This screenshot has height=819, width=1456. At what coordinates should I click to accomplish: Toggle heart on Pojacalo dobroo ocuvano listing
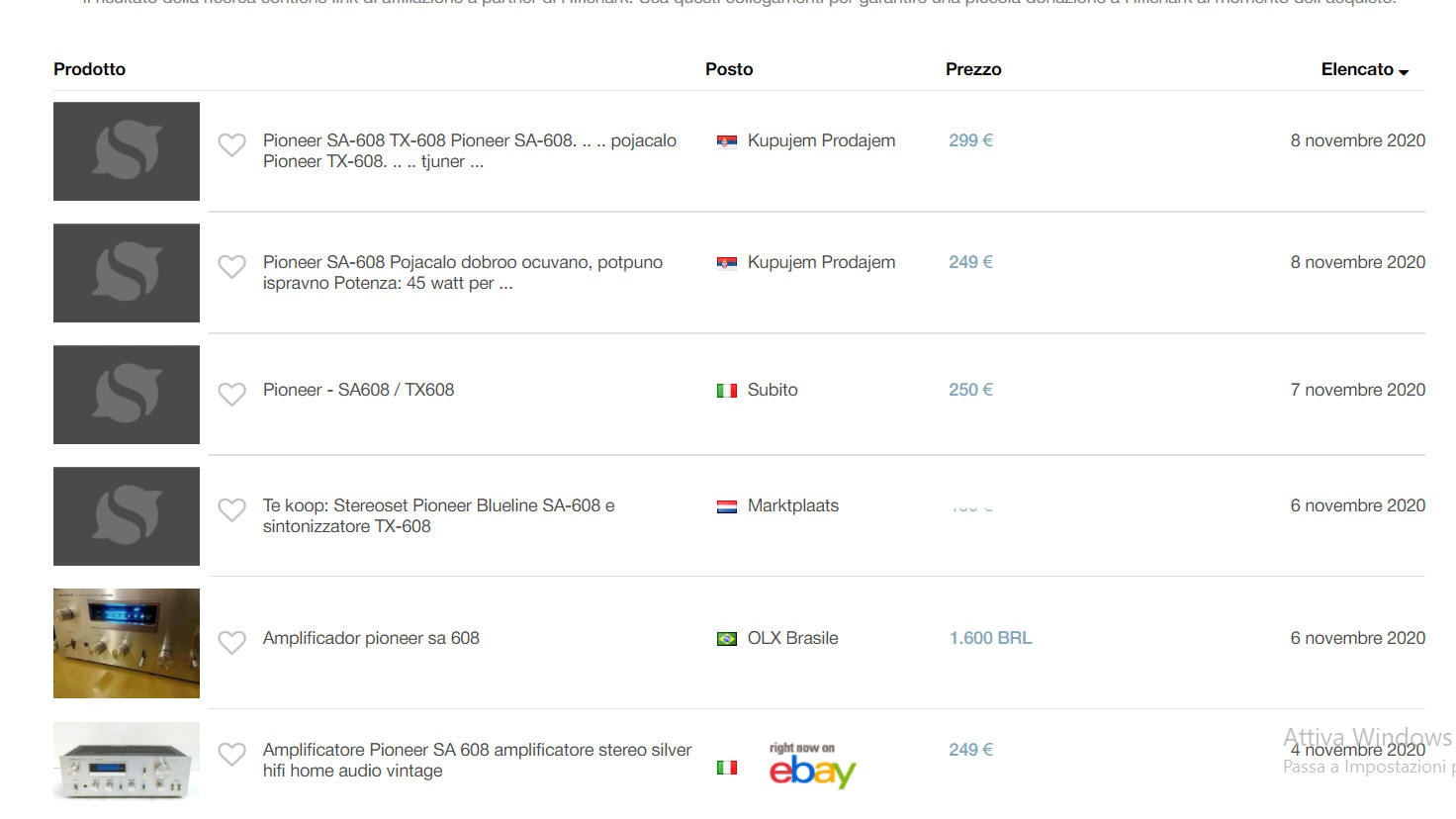231,267
